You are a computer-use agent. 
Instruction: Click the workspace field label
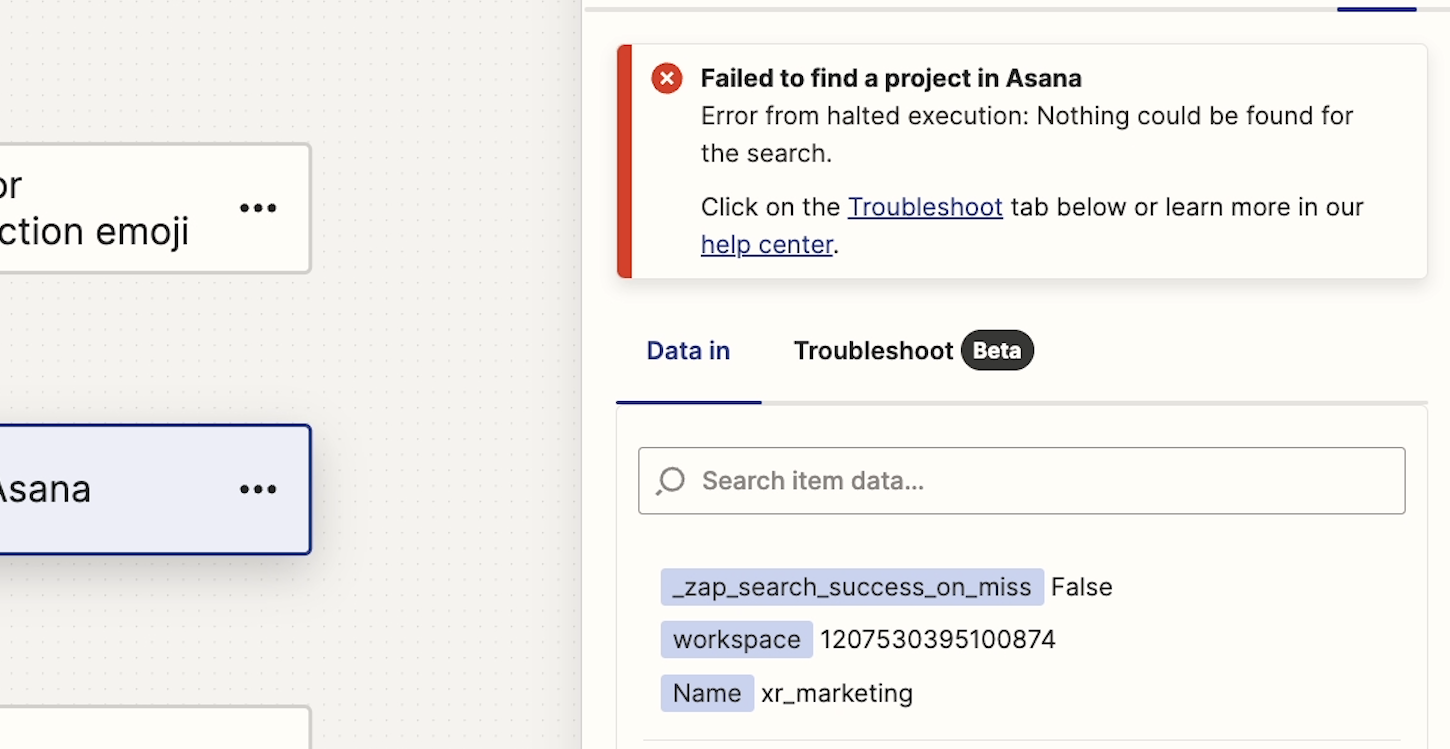click(737, 640)
